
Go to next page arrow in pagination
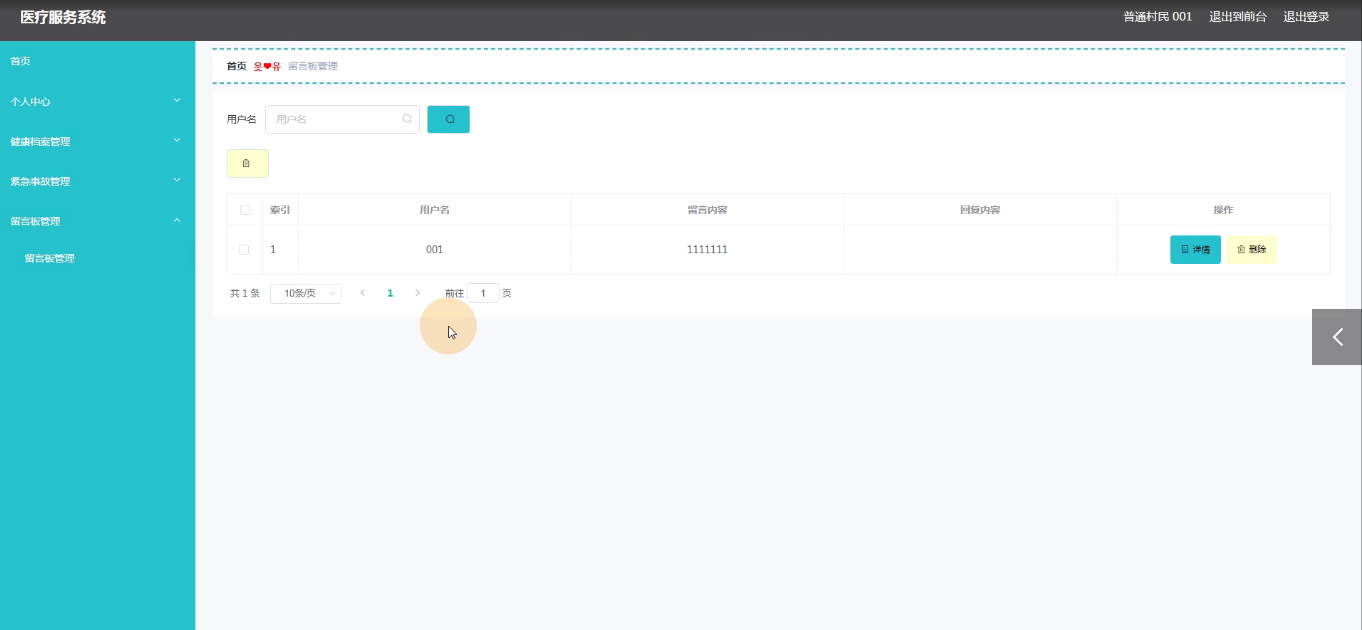[417, 293]
